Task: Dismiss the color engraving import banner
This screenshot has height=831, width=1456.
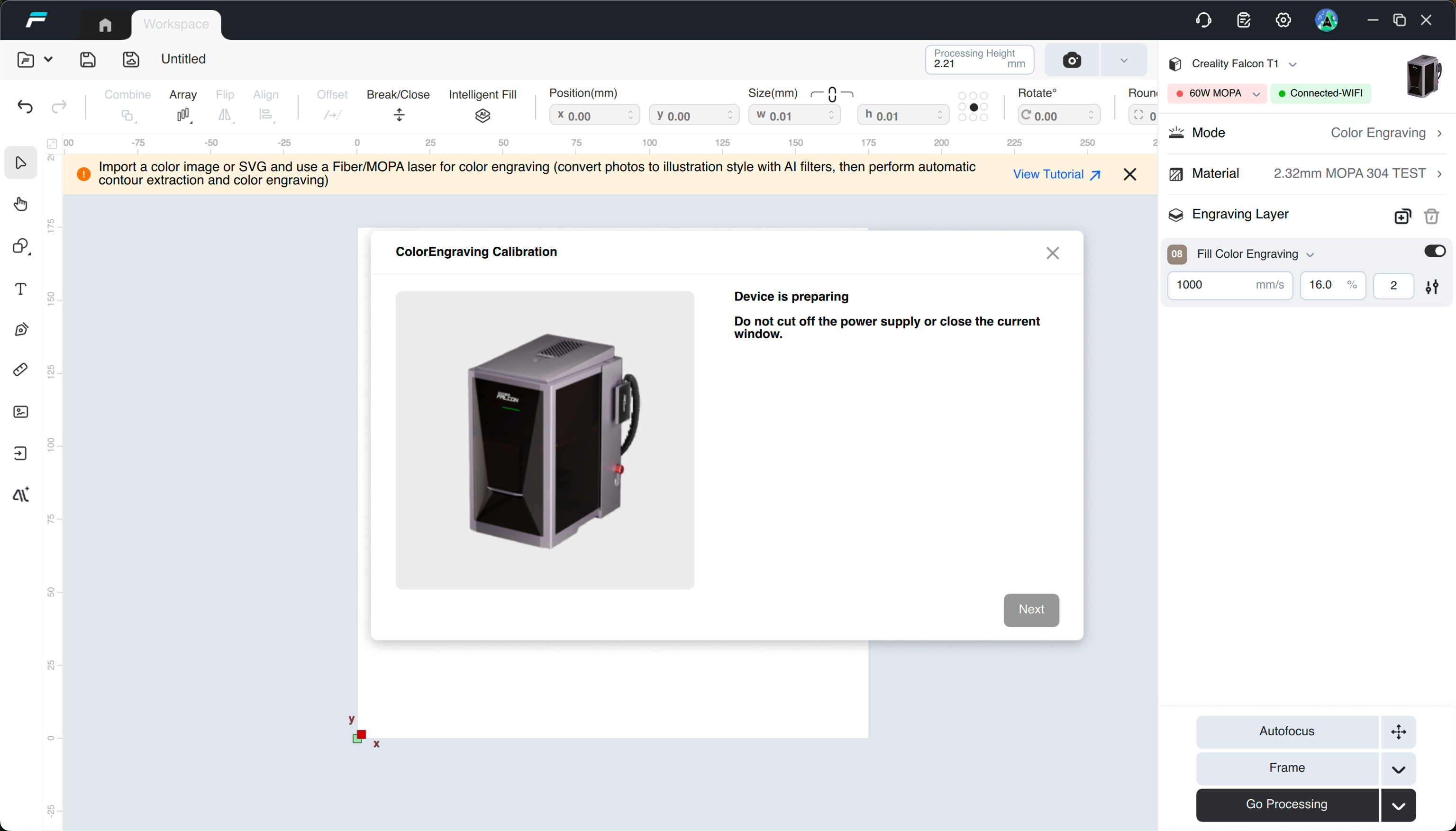Action: [1129, 175]
